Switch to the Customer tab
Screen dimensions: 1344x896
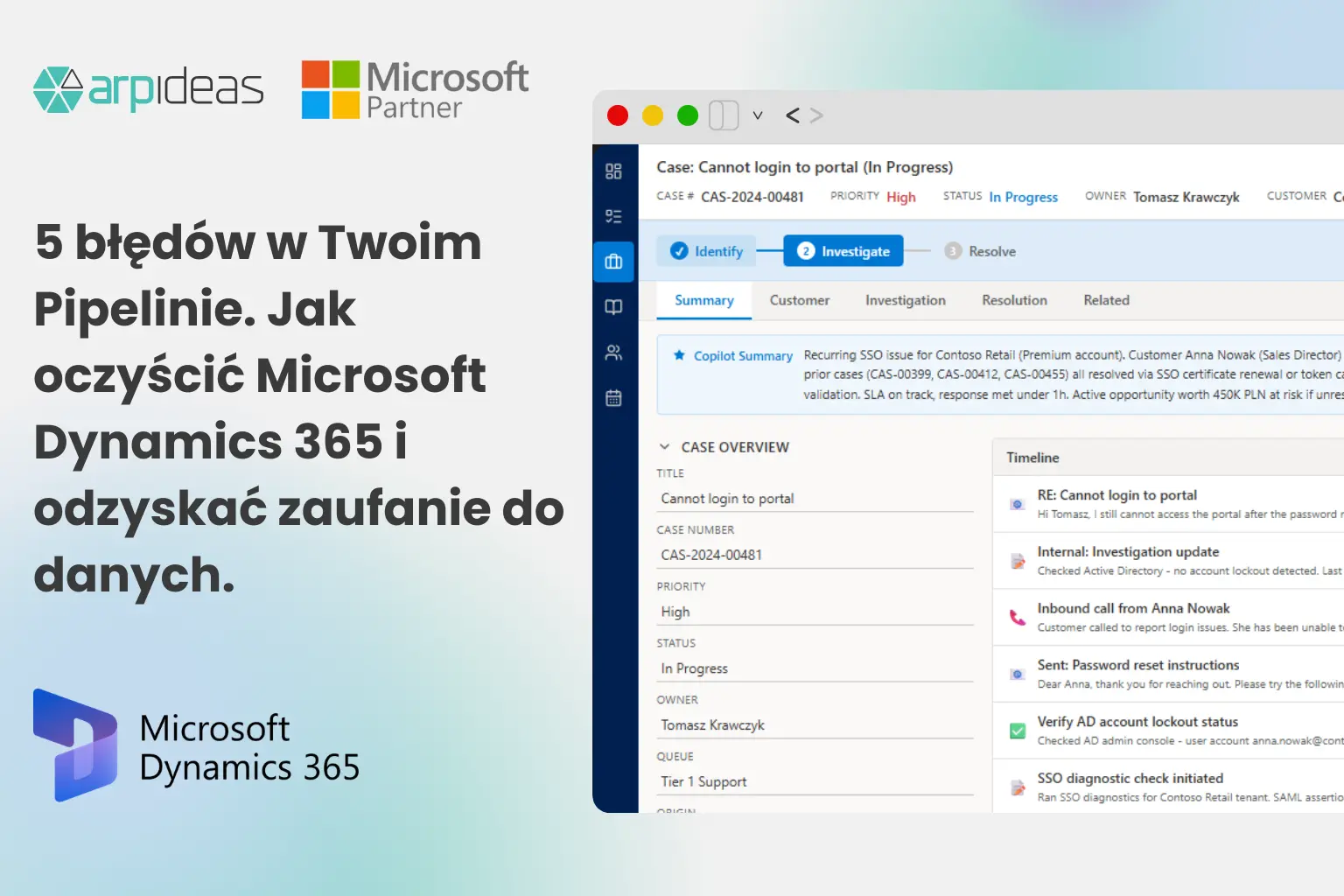799,300
